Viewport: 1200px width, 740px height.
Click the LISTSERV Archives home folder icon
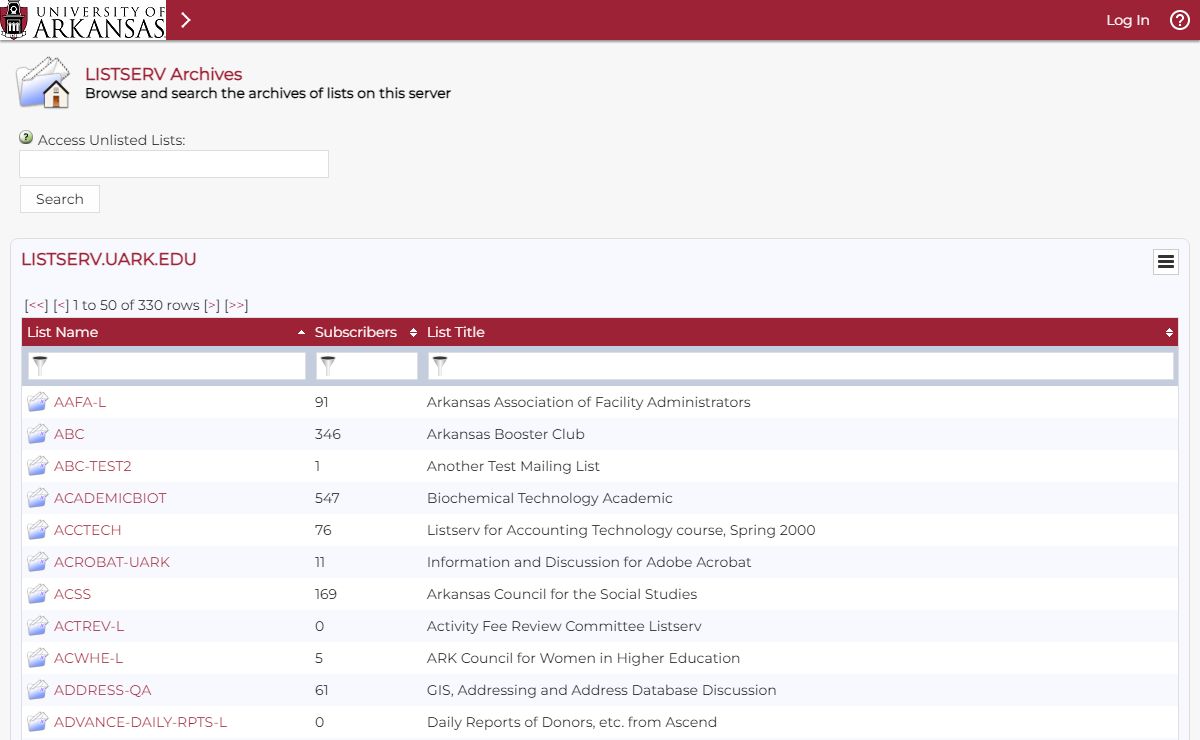(x=44, y=83)
